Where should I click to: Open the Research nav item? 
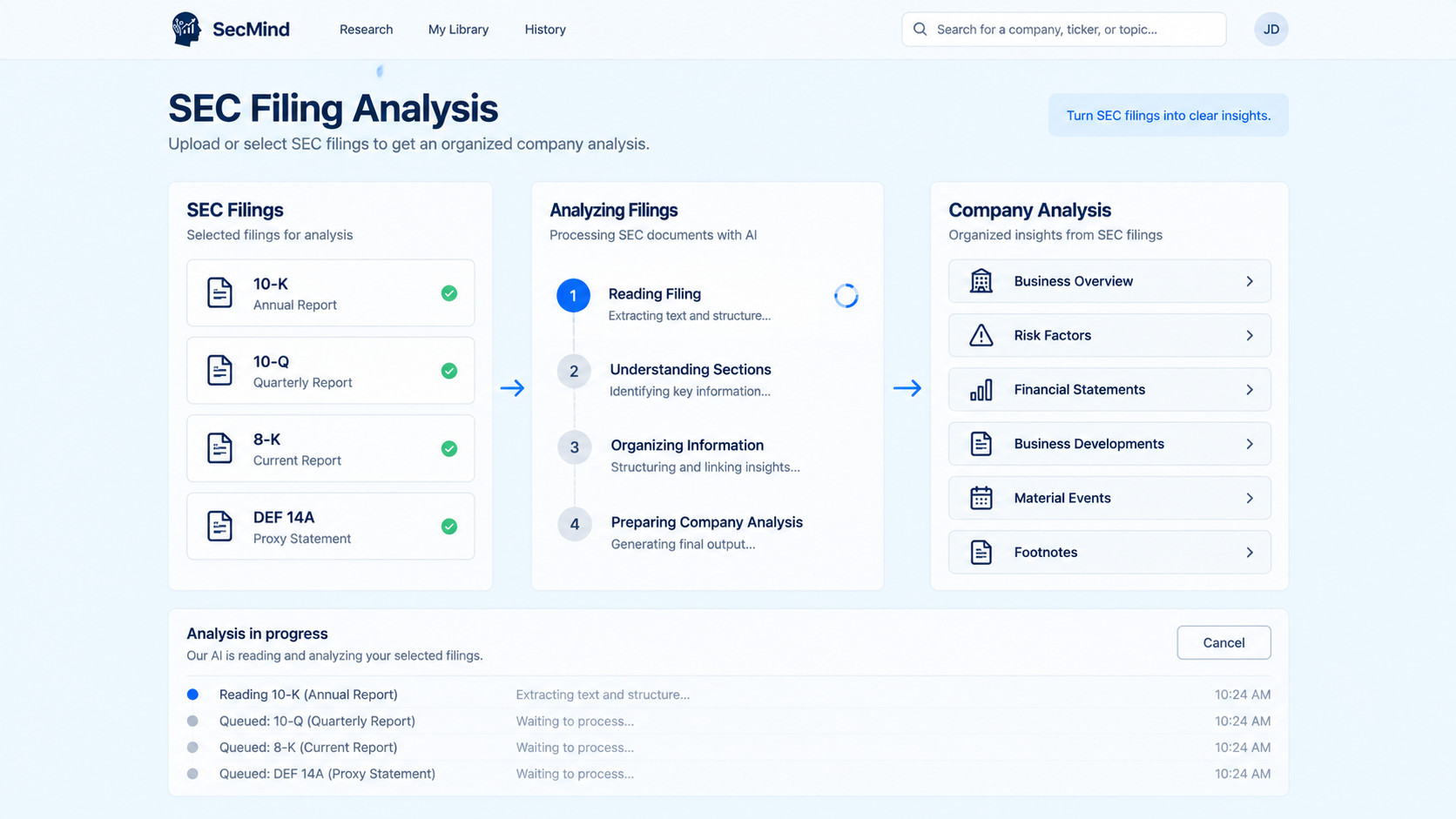click(x=366, y=30)
